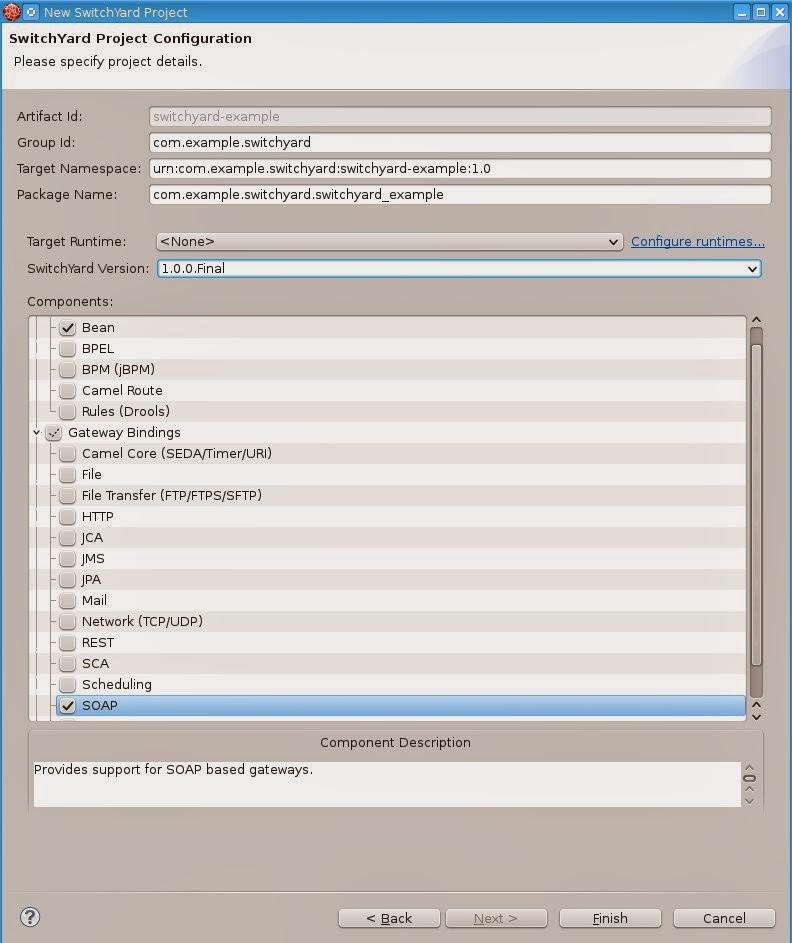Click the Finish button
Viewport: 792px width, 943px height.
click(x=610, y=918)
